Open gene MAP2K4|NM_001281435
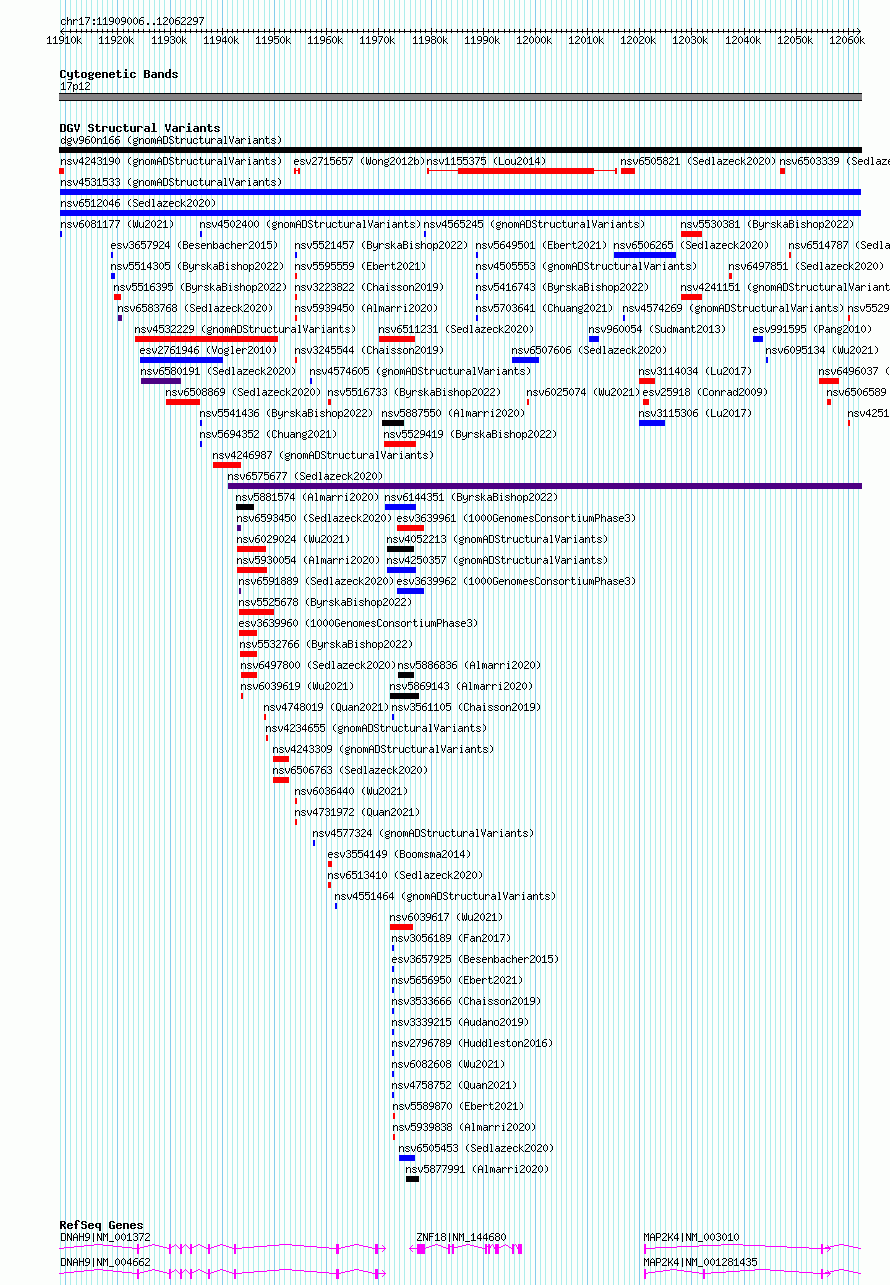890x1285 pixels. pyautogui.click(x=700, y=1262)
